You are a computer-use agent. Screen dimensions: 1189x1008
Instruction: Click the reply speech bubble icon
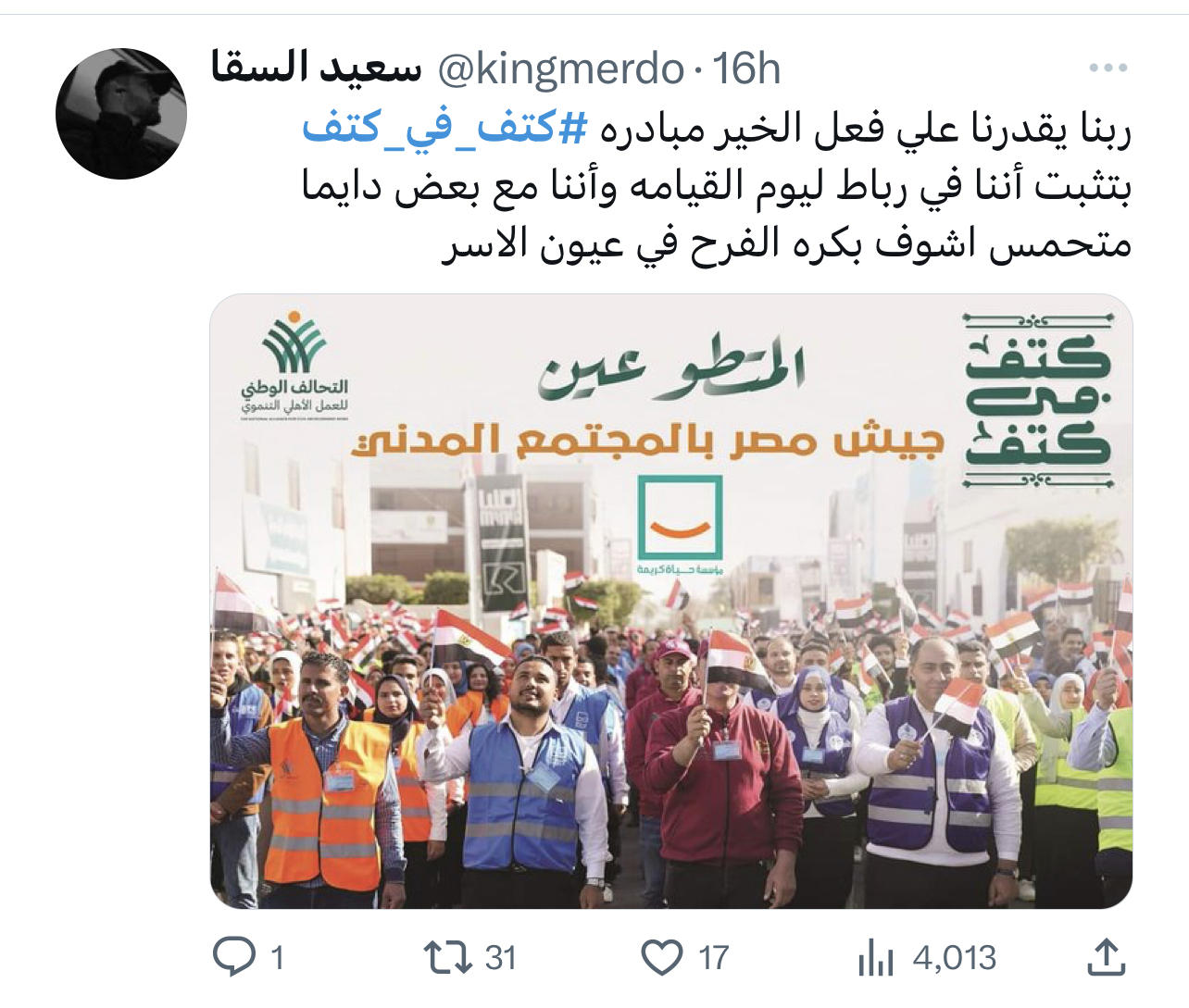tap(234, 957)
